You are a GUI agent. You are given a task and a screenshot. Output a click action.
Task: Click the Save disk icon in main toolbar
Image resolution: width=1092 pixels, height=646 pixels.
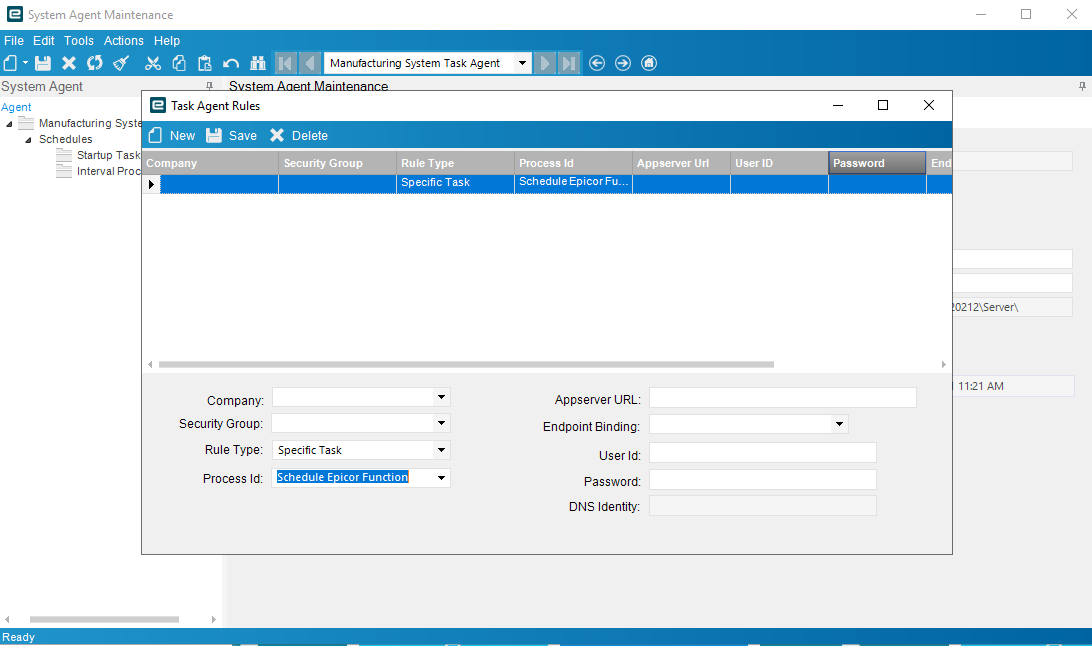click(x=43, y=63)
